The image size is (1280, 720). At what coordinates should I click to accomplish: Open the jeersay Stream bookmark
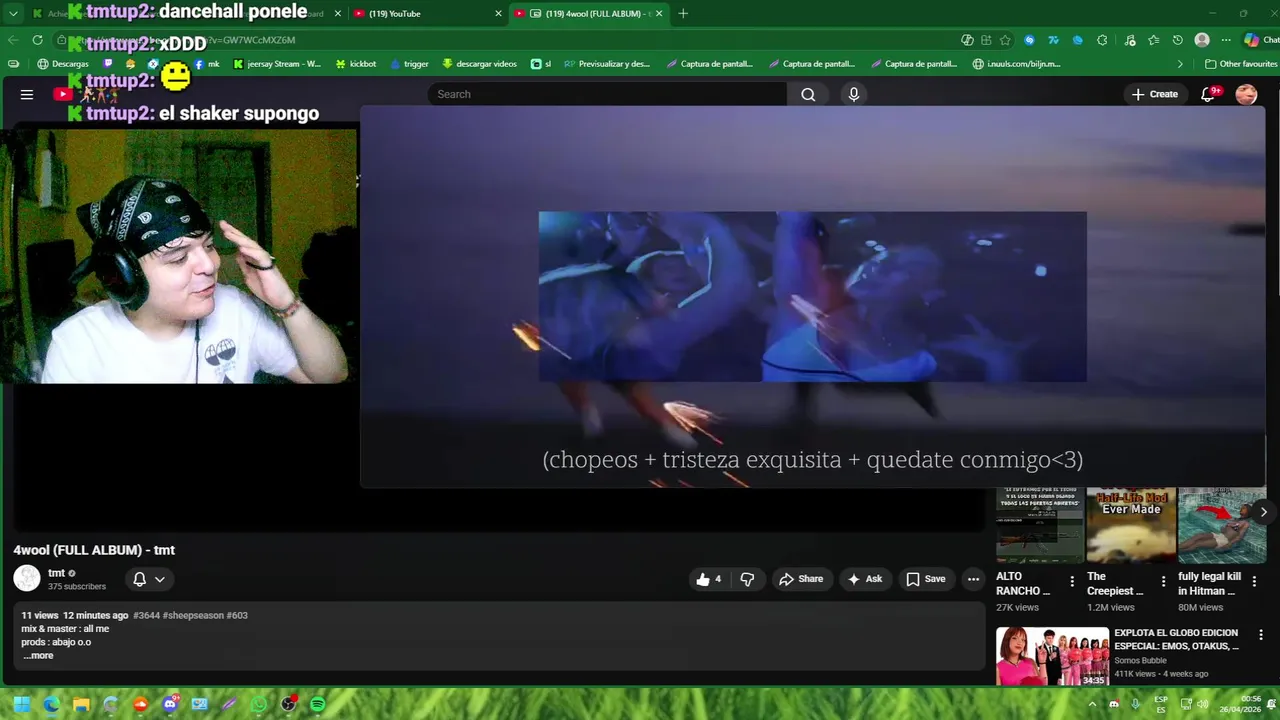click(277, 64)
